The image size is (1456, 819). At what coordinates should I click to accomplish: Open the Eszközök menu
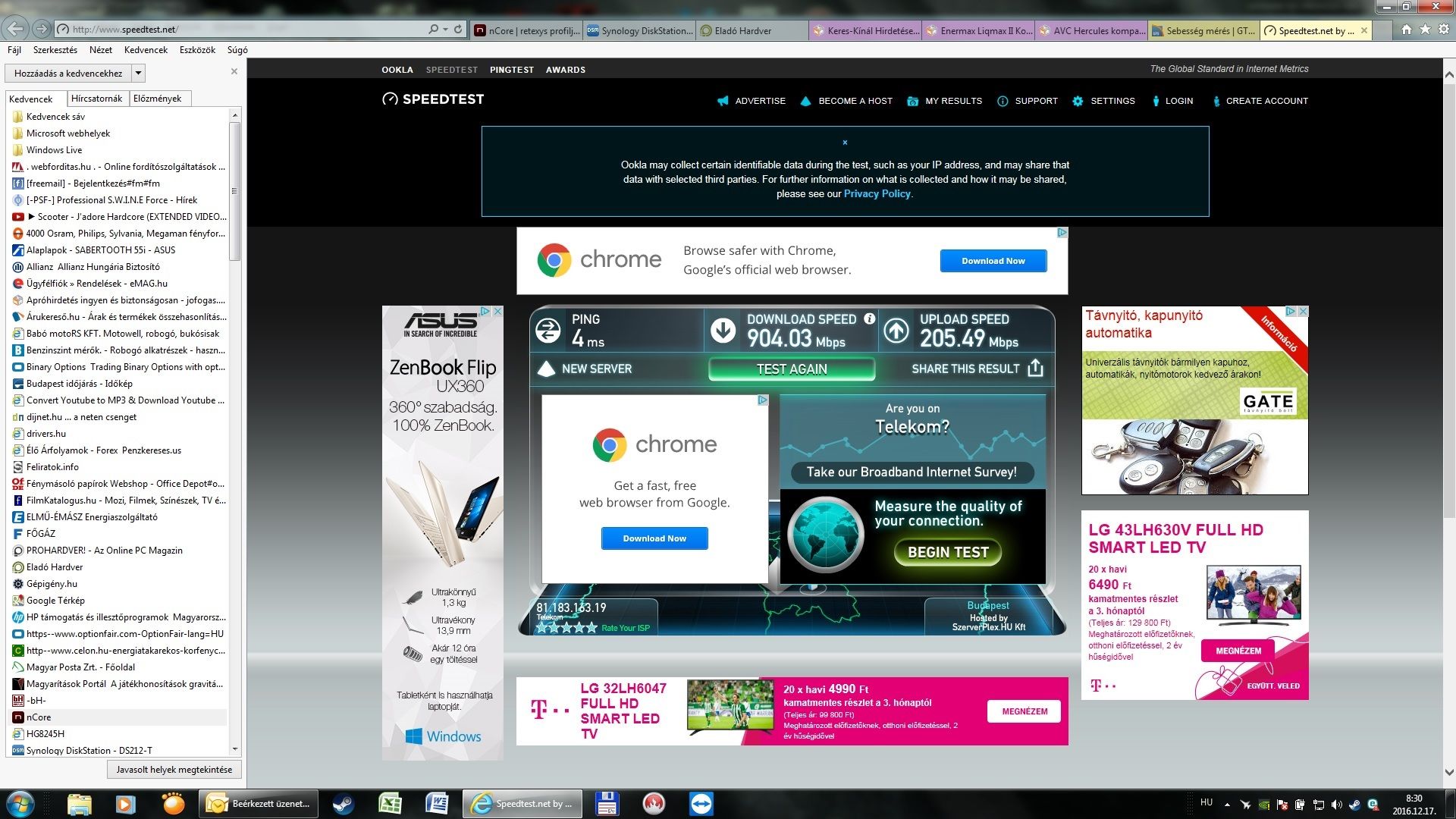pyautogui.click(x=197, y=50)
